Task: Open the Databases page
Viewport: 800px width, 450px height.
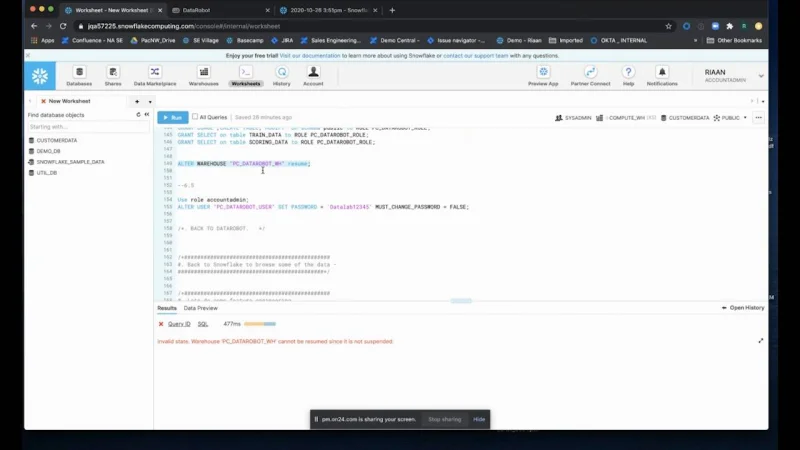Action: pos(79,76)
